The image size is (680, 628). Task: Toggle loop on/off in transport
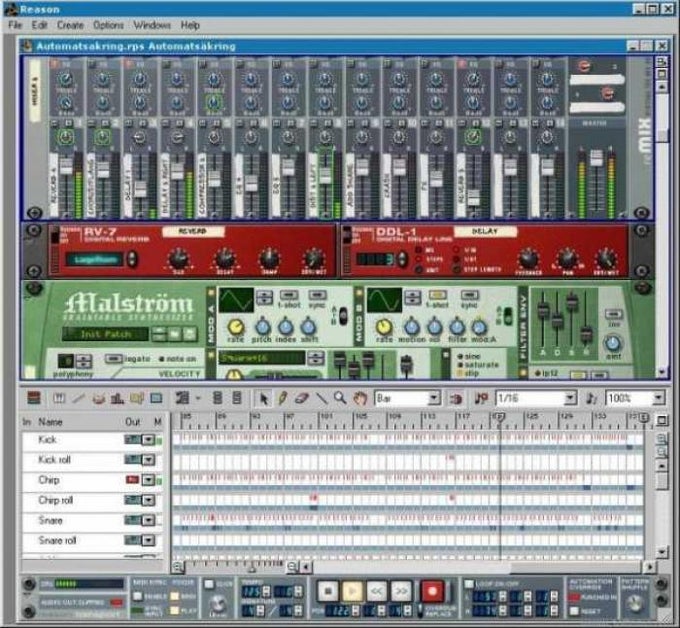pyautogui.click(x=469, y=584)
